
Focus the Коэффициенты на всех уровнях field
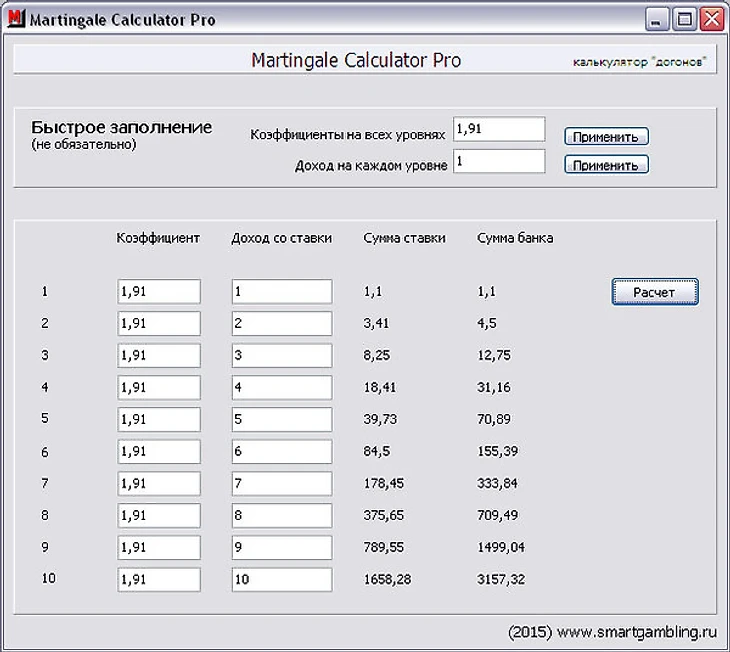[498, 129]
